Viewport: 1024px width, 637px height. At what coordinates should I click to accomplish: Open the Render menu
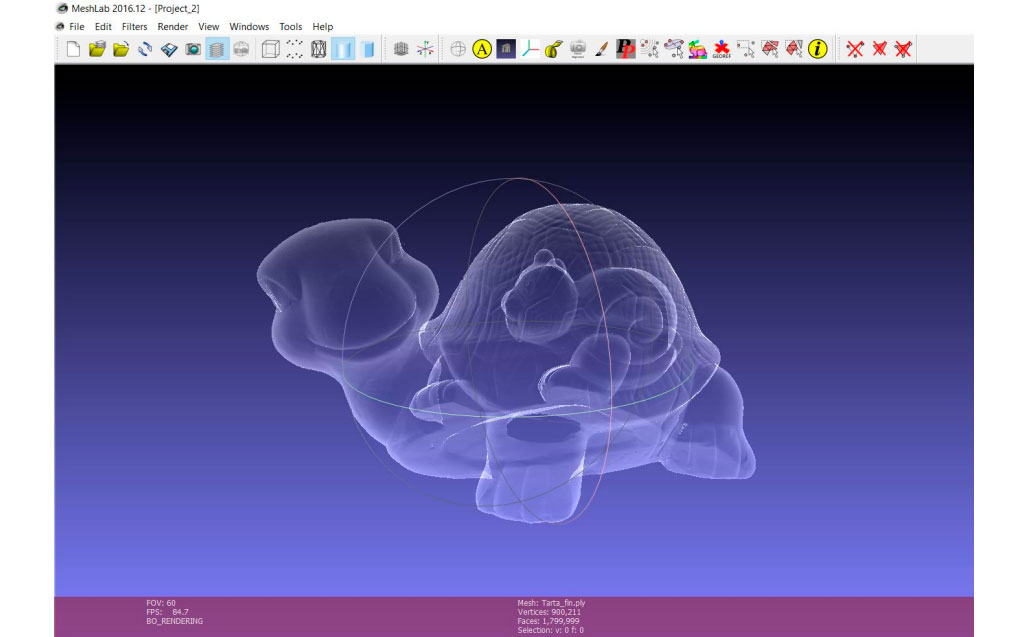coord(173,27)
